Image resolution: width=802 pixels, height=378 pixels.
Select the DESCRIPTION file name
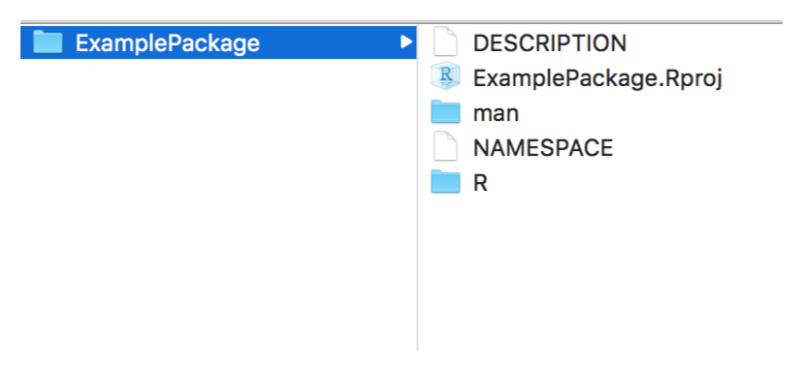pos(550,43)
